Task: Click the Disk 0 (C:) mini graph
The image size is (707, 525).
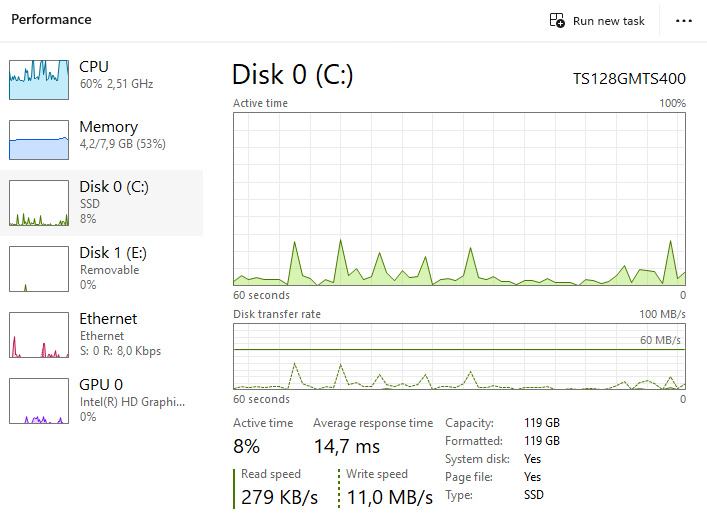Action: [x=39, y=205]
